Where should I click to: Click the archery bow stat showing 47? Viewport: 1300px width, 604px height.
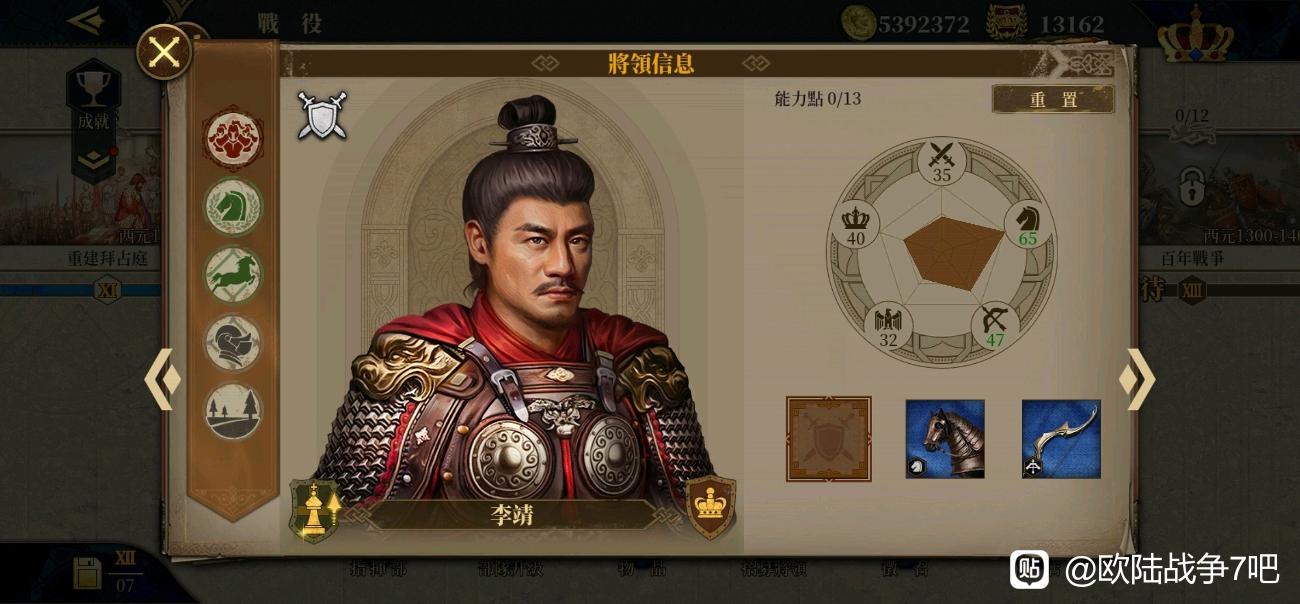pyautogui.click(x=995, y=325)
